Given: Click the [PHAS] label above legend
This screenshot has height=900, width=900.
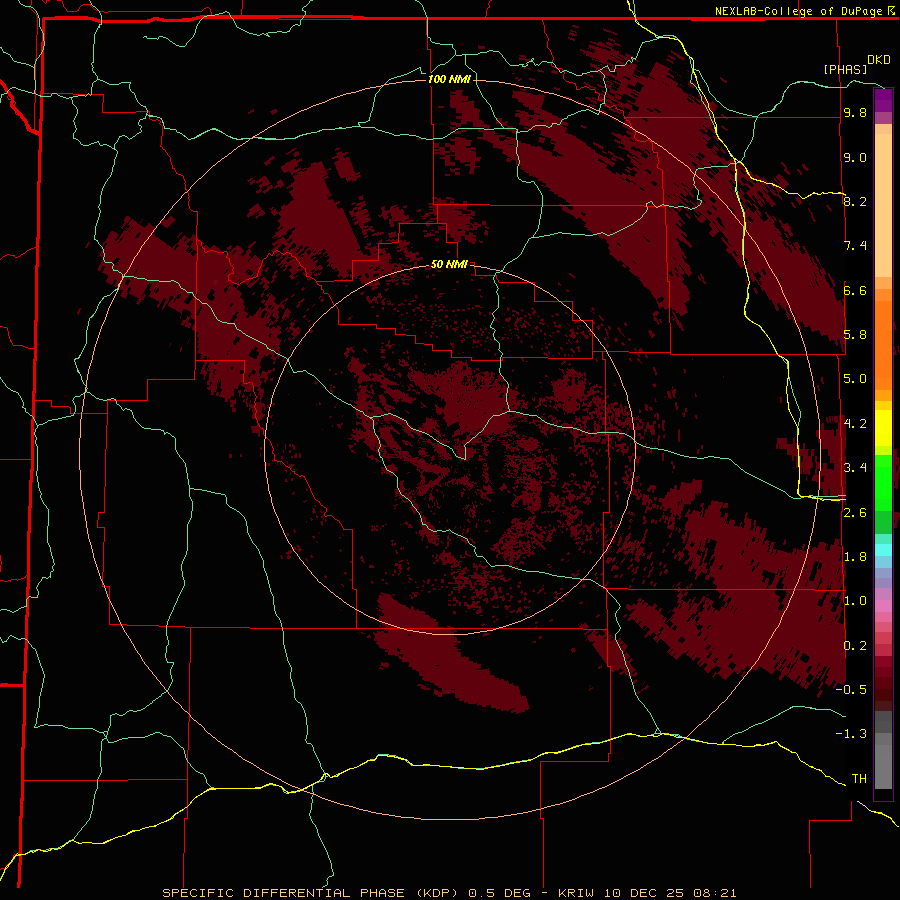Looking at the screenshot, I should (x=845, y=69).
